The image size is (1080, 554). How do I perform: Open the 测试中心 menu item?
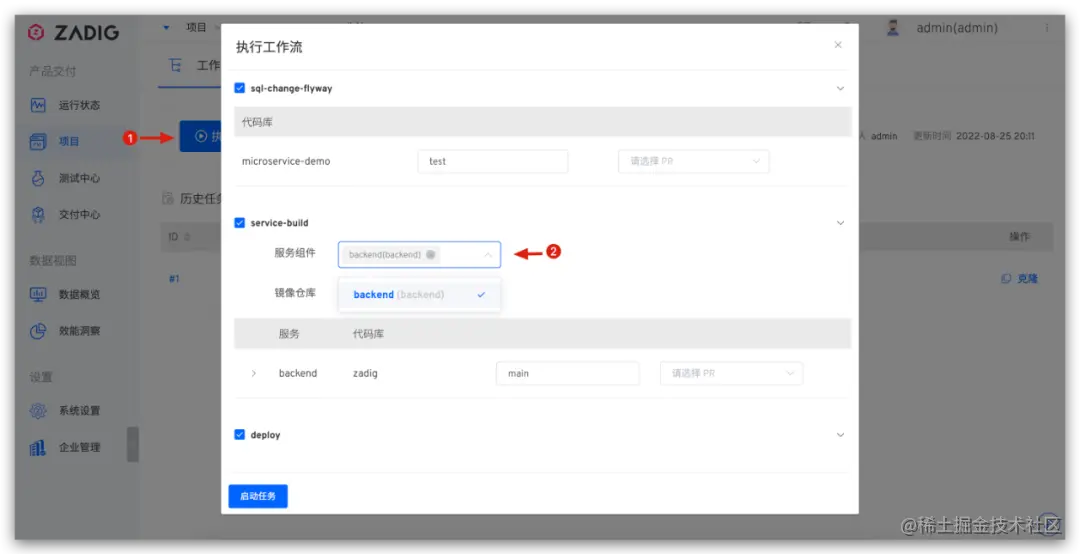pos(79,178)
